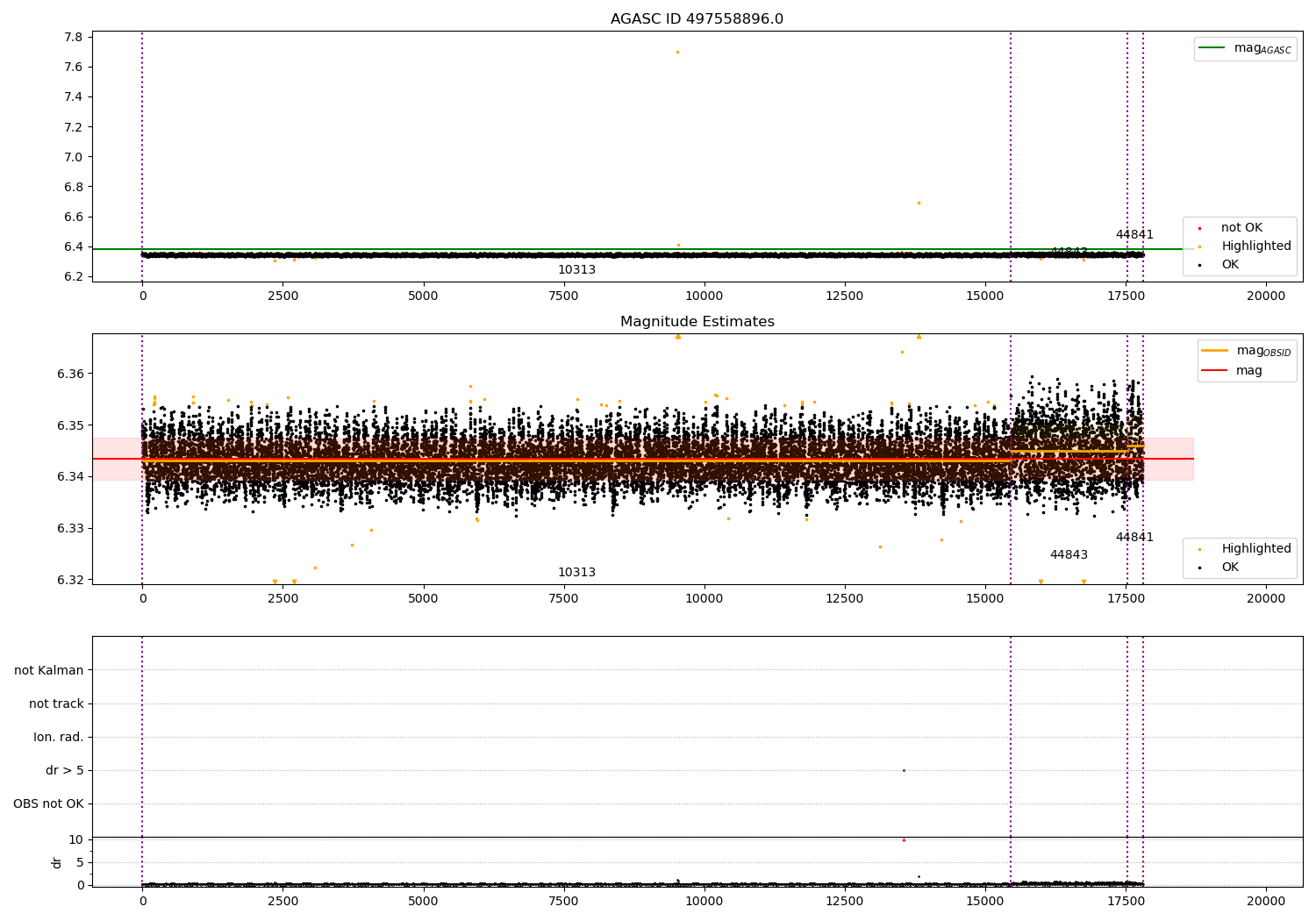Click the "not Kalman" y-axis label
This screenshot has width=1316, height=921.
[49, 671]
